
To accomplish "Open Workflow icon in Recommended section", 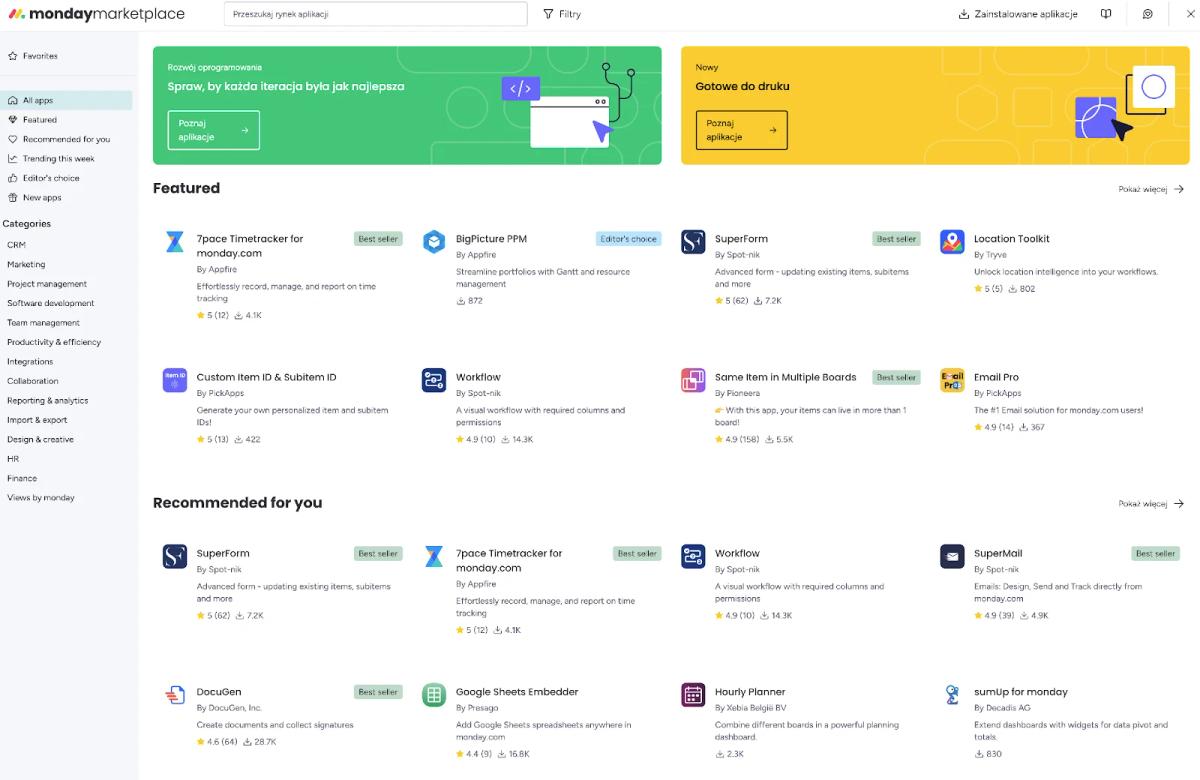I will (x=693, y=556).
